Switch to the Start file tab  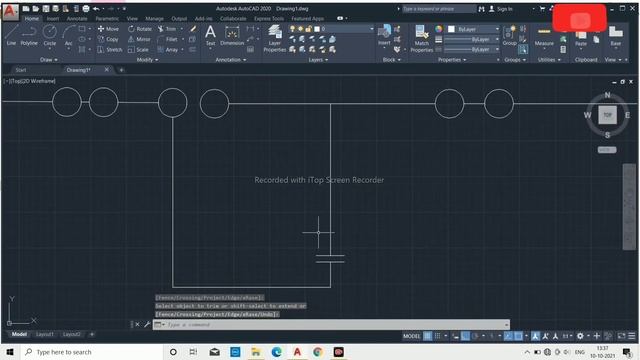click(21, 70)
